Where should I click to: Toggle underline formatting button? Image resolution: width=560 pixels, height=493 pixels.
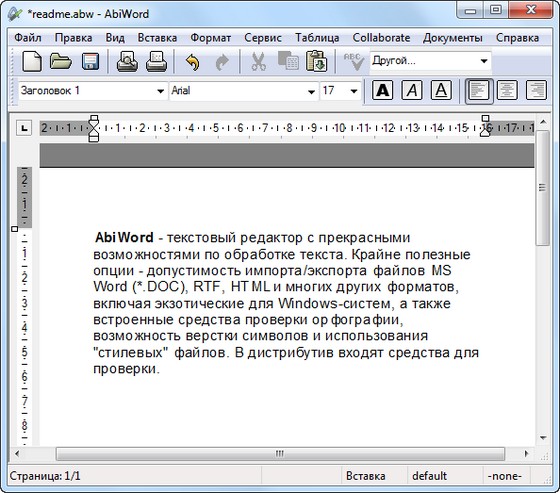point(441,90)
